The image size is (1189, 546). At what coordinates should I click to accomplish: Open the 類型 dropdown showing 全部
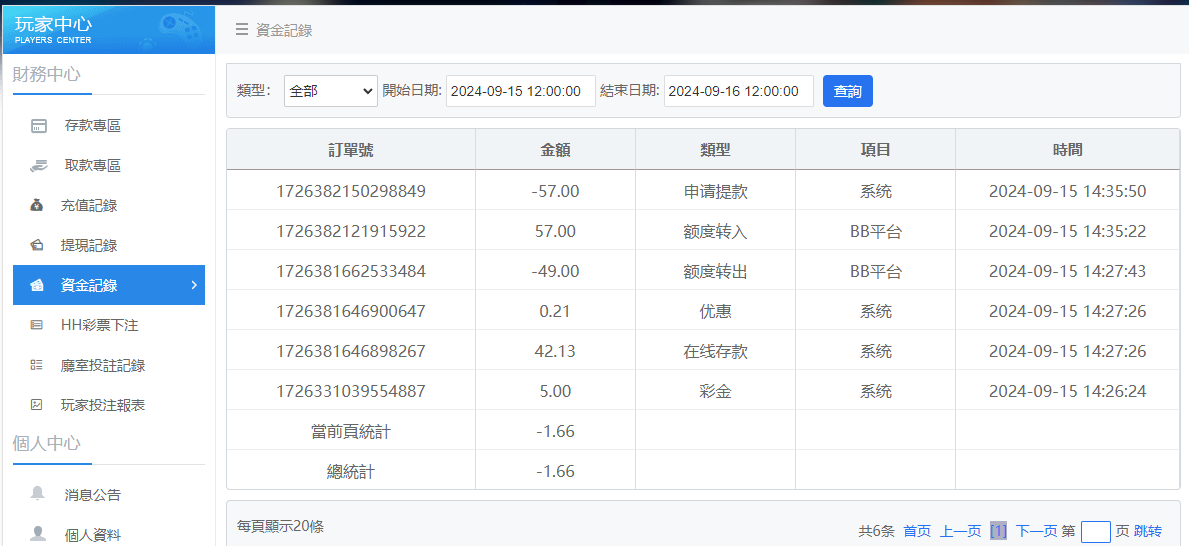[330, 91]
